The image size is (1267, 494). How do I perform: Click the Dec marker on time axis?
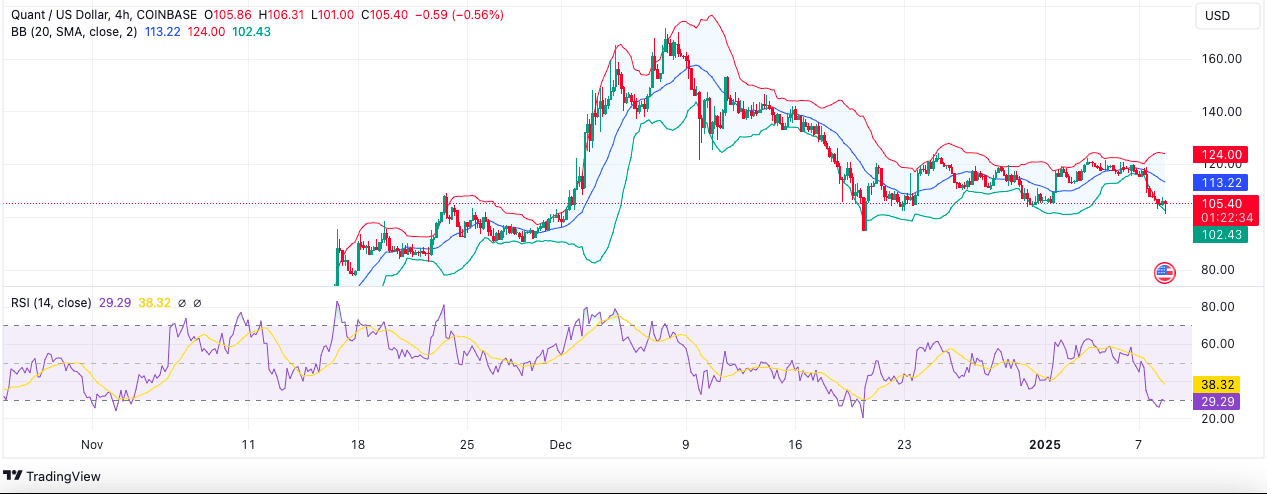click(560, 443)
